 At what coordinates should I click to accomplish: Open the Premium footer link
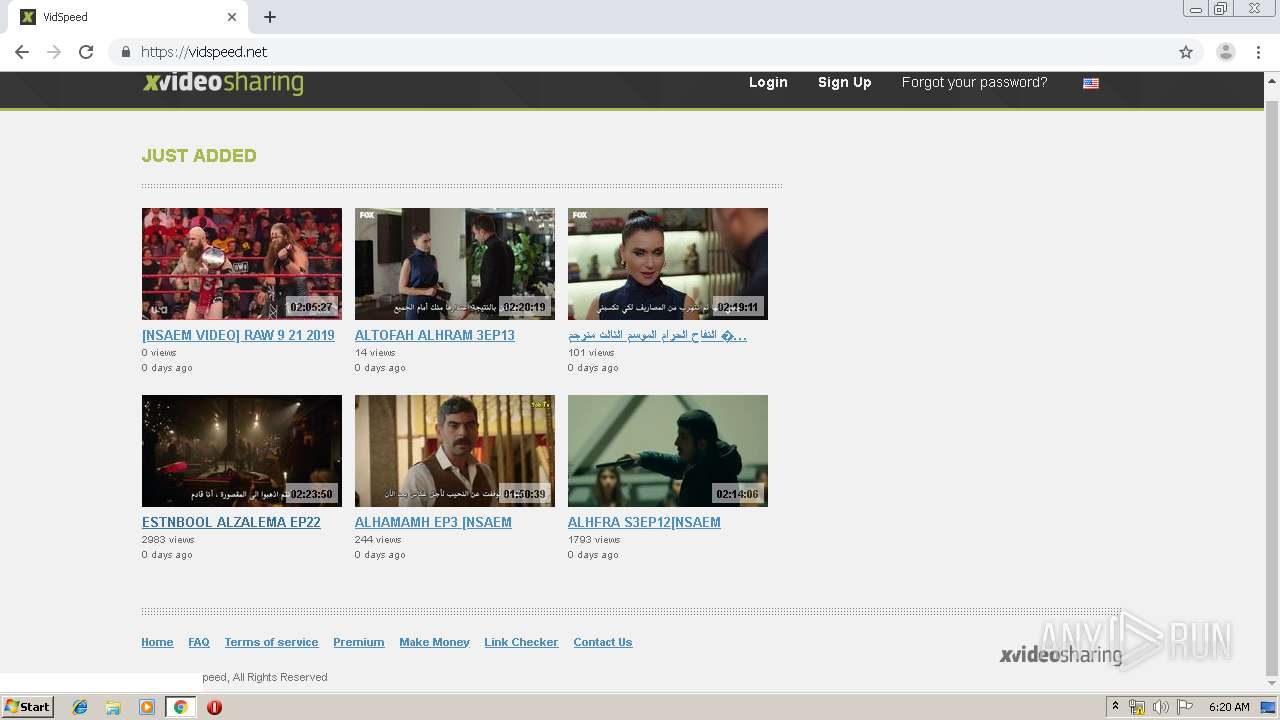(359, 642)
